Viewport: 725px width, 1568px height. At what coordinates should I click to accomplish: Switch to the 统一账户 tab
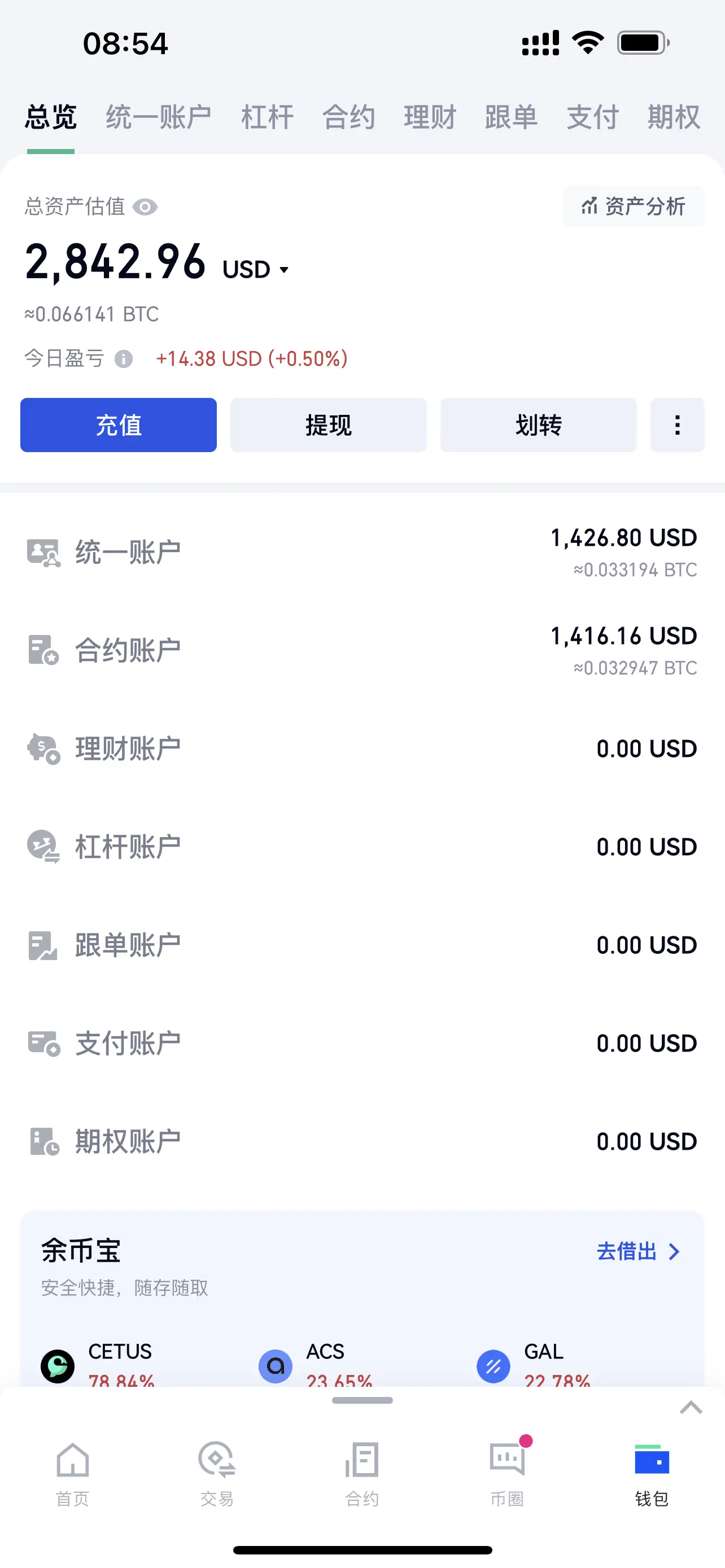pyautogui.click(x=159, y=117)
